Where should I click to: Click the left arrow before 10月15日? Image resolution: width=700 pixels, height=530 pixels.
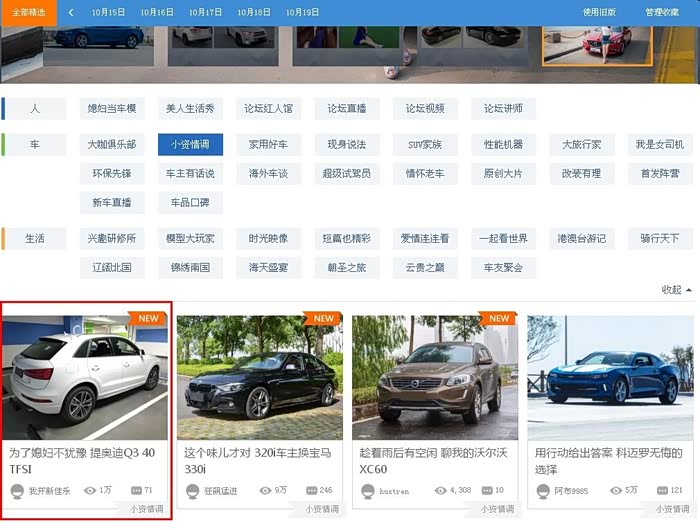pyautogui.click(x=71, y=13)
